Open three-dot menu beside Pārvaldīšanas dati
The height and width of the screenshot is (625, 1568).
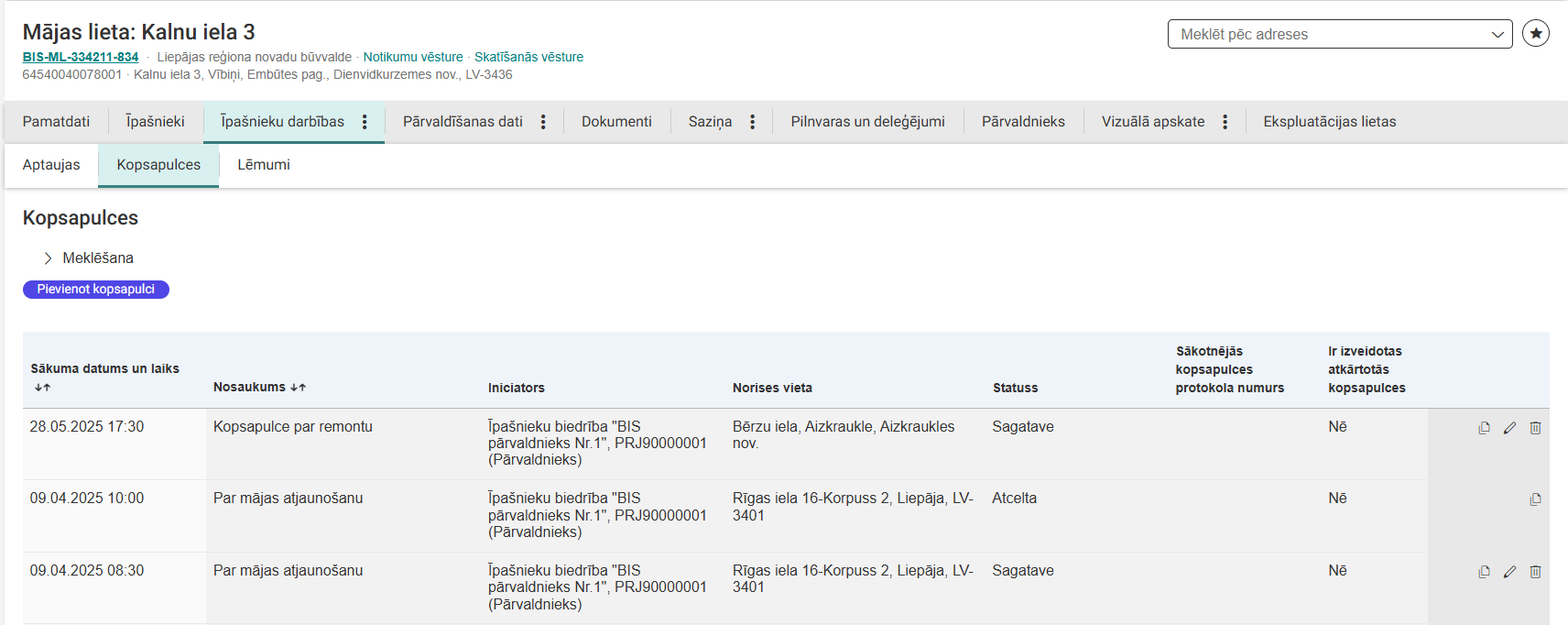(543, 122)
